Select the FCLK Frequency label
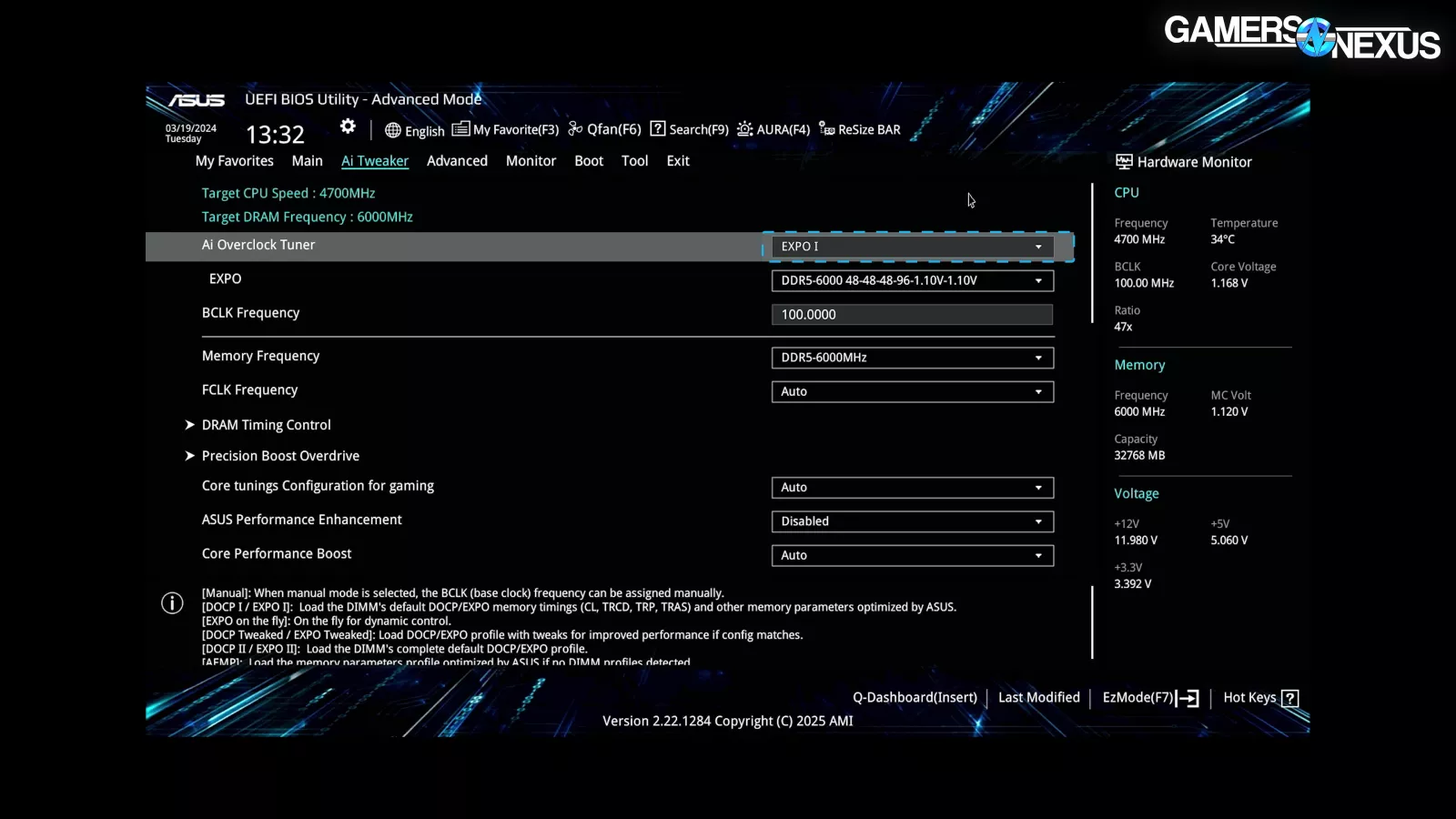The image size is (1456, 819). pyautogui.click(x=249, y=389)
